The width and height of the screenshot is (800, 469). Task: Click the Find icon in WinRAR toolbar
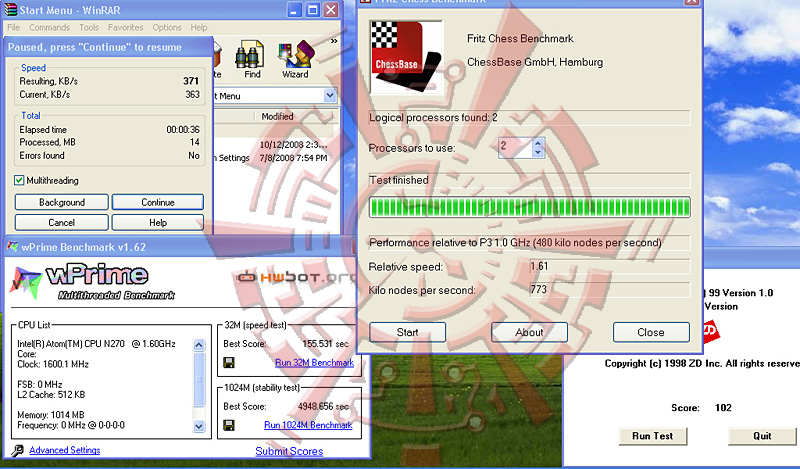coord(251,59)
